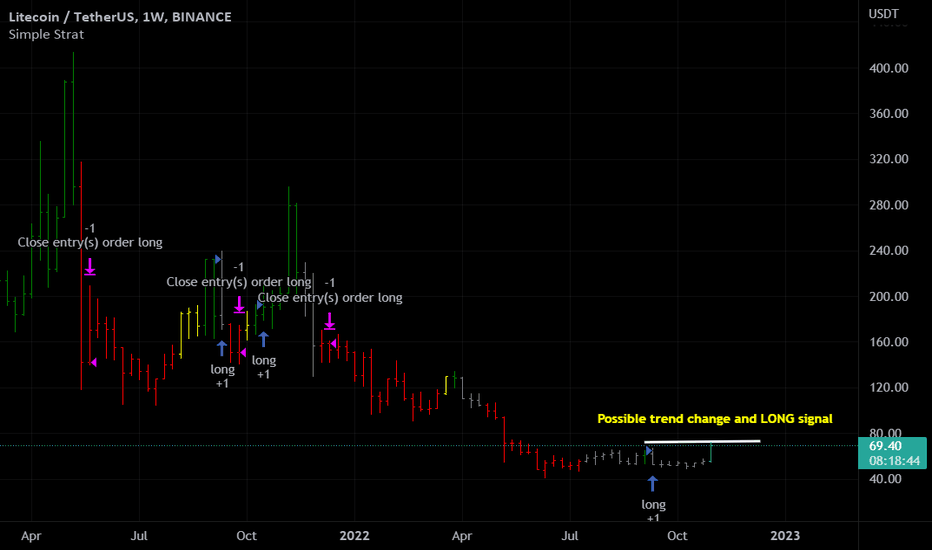Click the 360.00 price axis label
Viewport: 932px width, 550px height.
point(889,114)
